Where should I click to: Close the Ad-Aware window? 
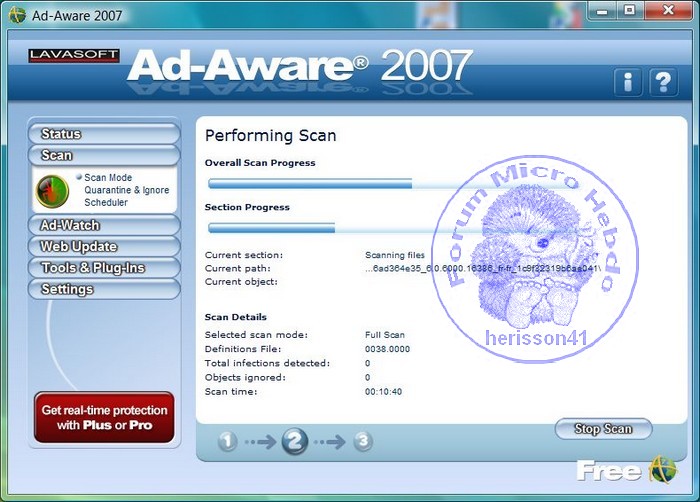pos(668,11)
